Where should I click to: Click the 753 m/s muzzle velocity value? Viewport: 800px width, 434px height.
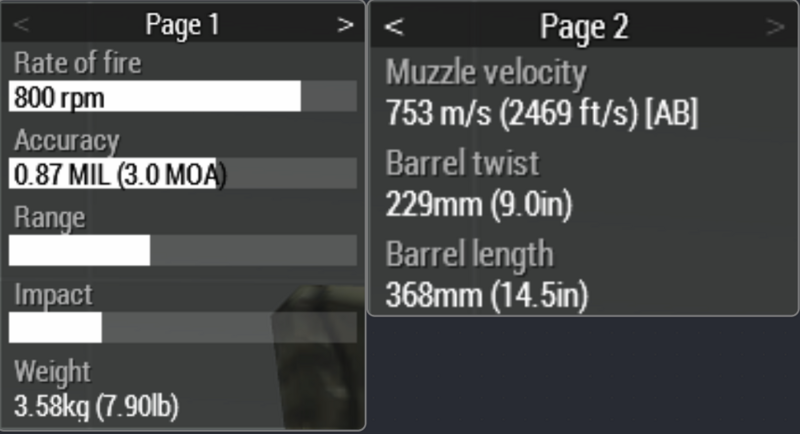tap(541, 114)
